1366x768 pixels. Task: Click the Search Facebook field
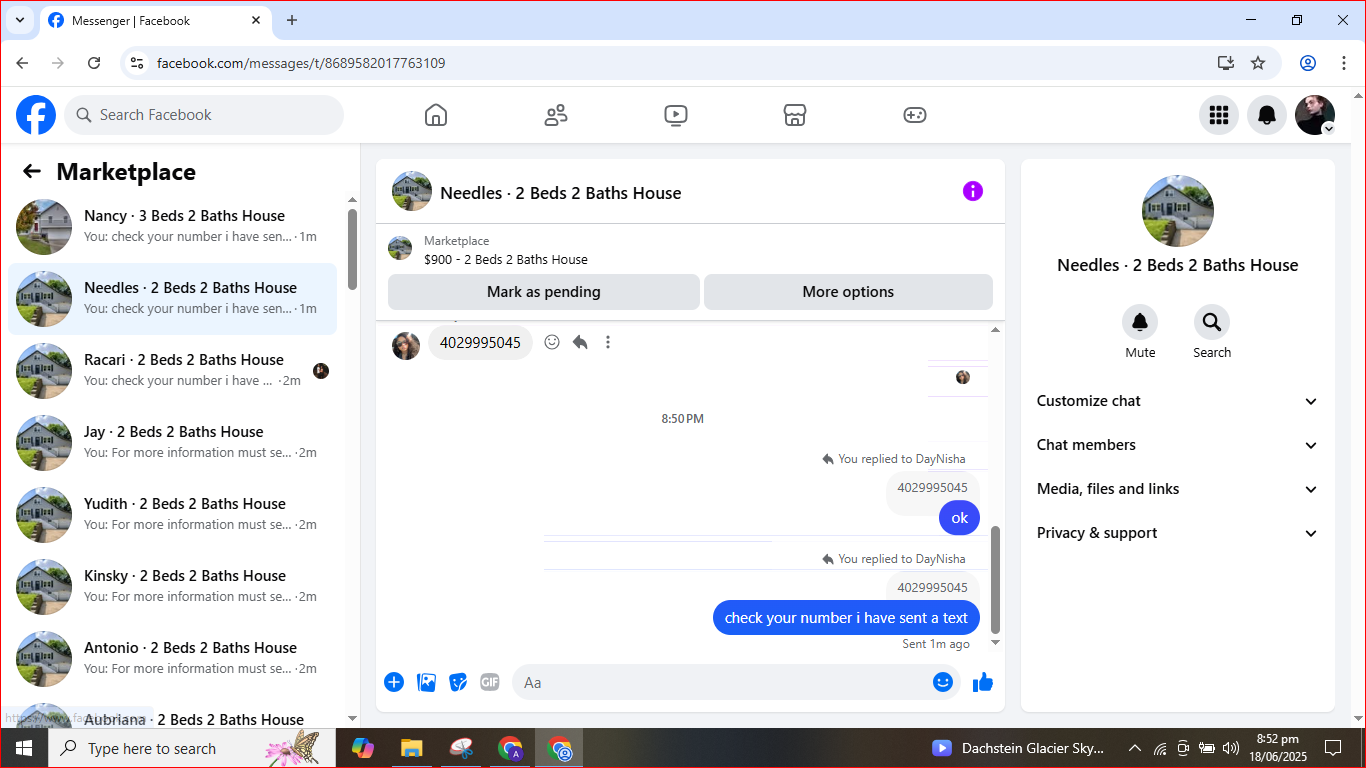click(204, 115)
